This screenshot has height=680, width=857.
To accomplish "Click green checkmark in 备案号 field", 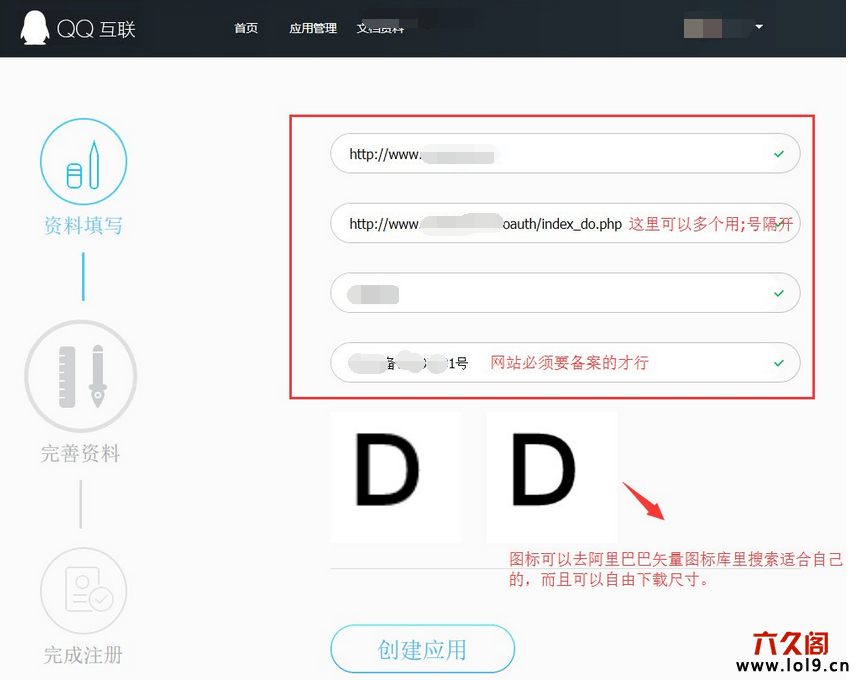I will pos(778,363).
